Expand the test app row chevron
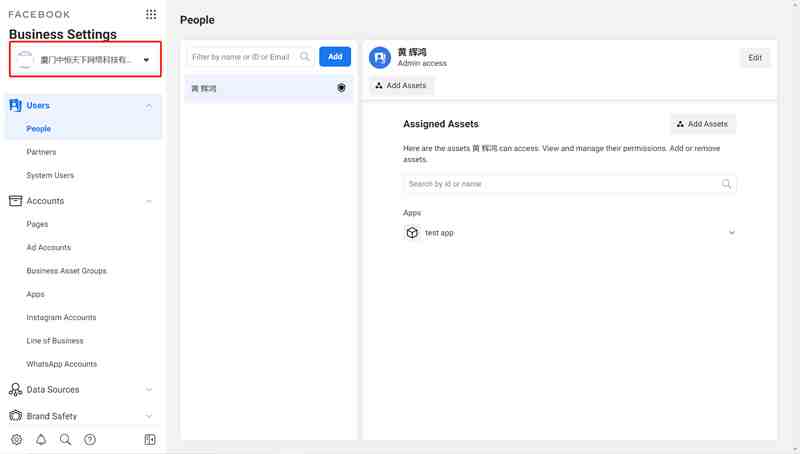Viewport: 800px width, 454px height. (x=732, y=233)
